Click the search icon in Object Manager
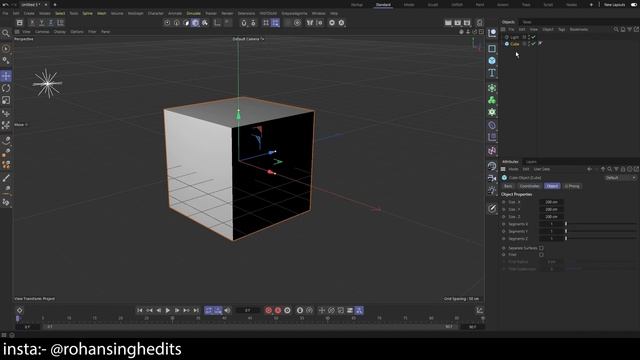 click(616, 29)
